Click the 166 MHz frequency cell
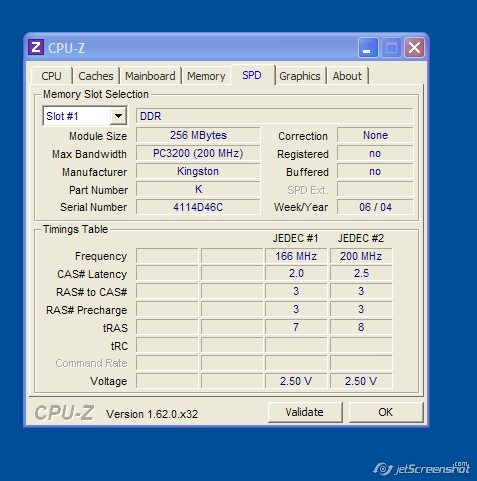Screen dimensions: 477x481 296,256
